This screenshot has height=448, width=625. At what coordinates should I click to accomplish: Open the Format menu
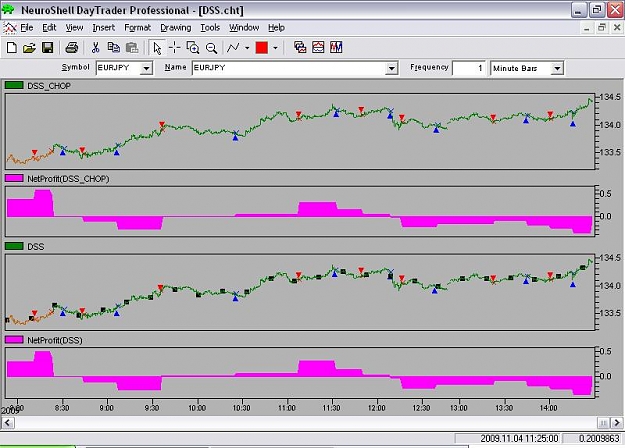pos(138,28)
